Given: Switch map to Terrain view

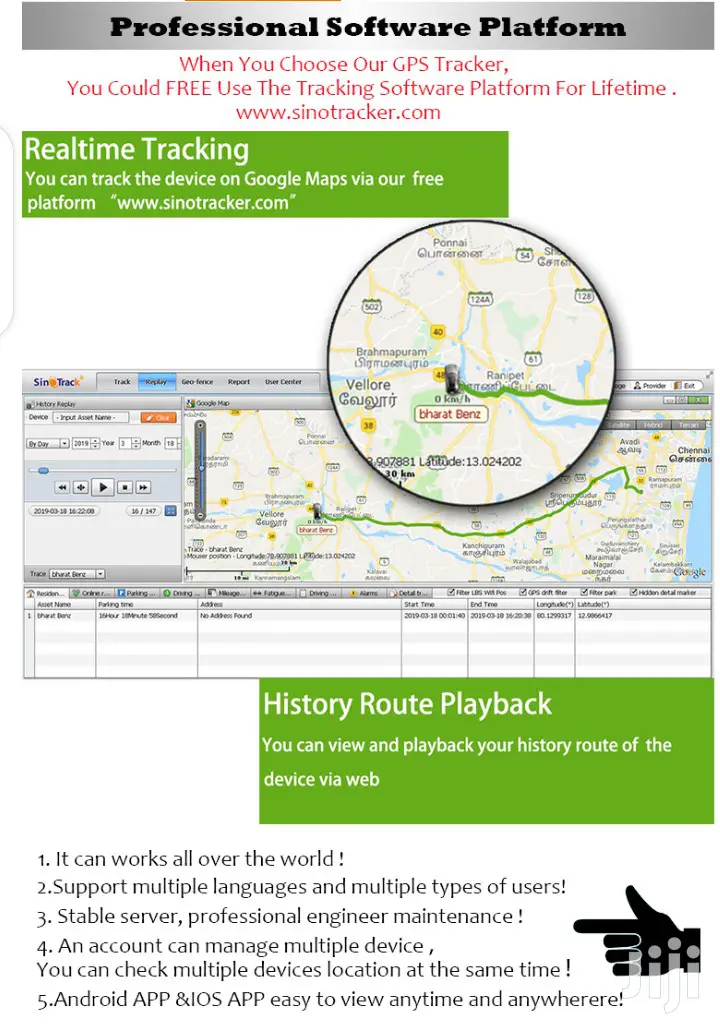Looking at the screenshot, I should click(688, 425).
